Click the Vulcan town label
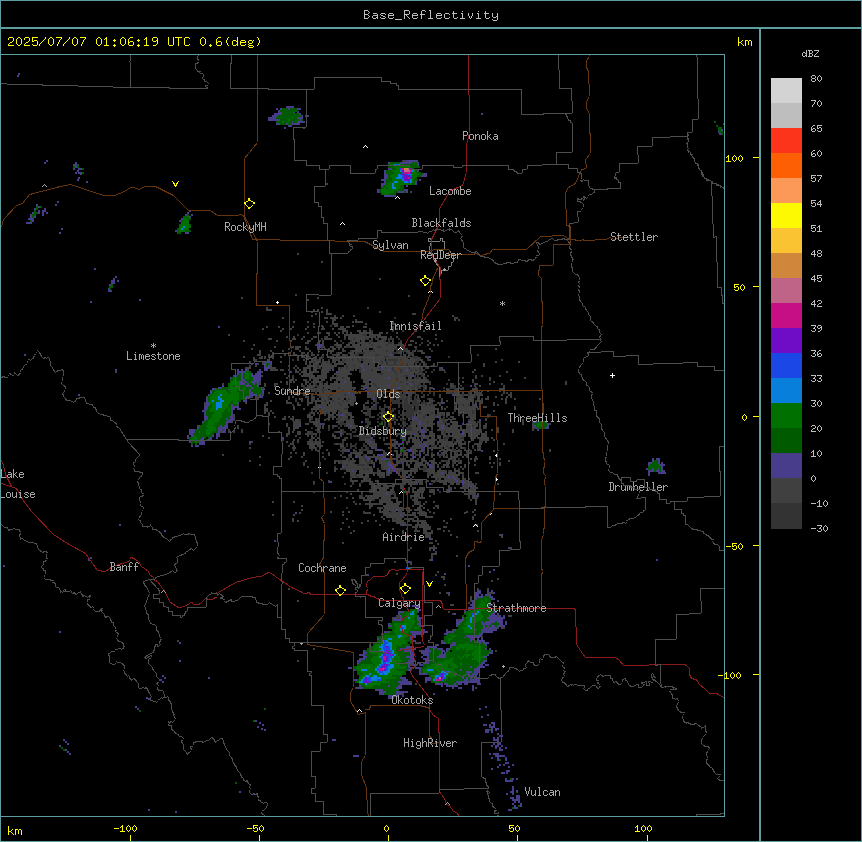Viewport: 862px width, 842px height. [542, 792]
